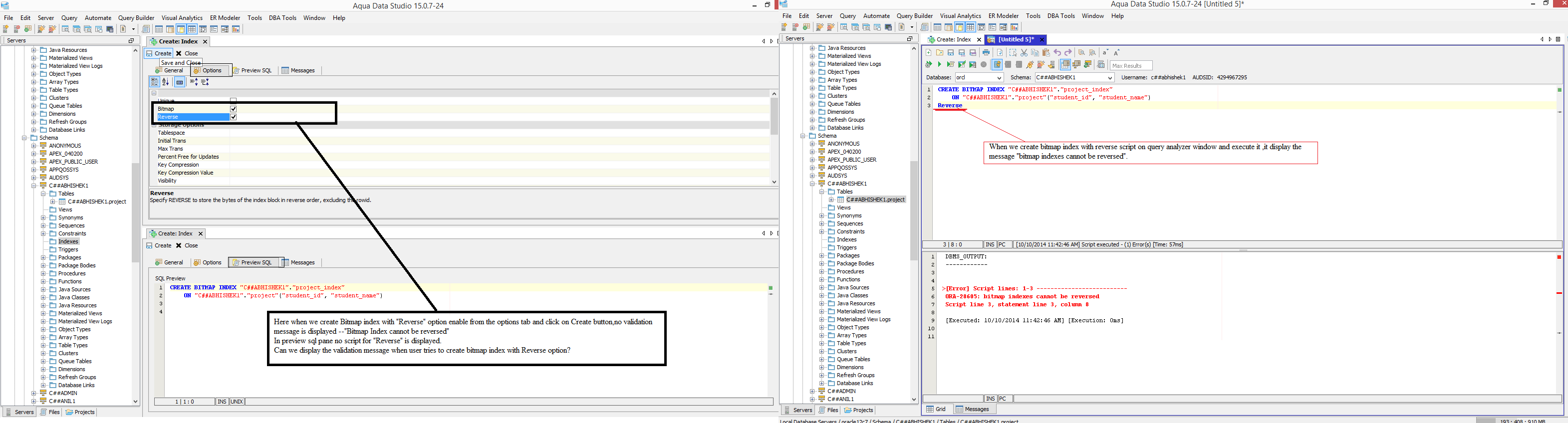Open DBA Tools menu in right window
1568x423 pixels.
click(1061, 16)
